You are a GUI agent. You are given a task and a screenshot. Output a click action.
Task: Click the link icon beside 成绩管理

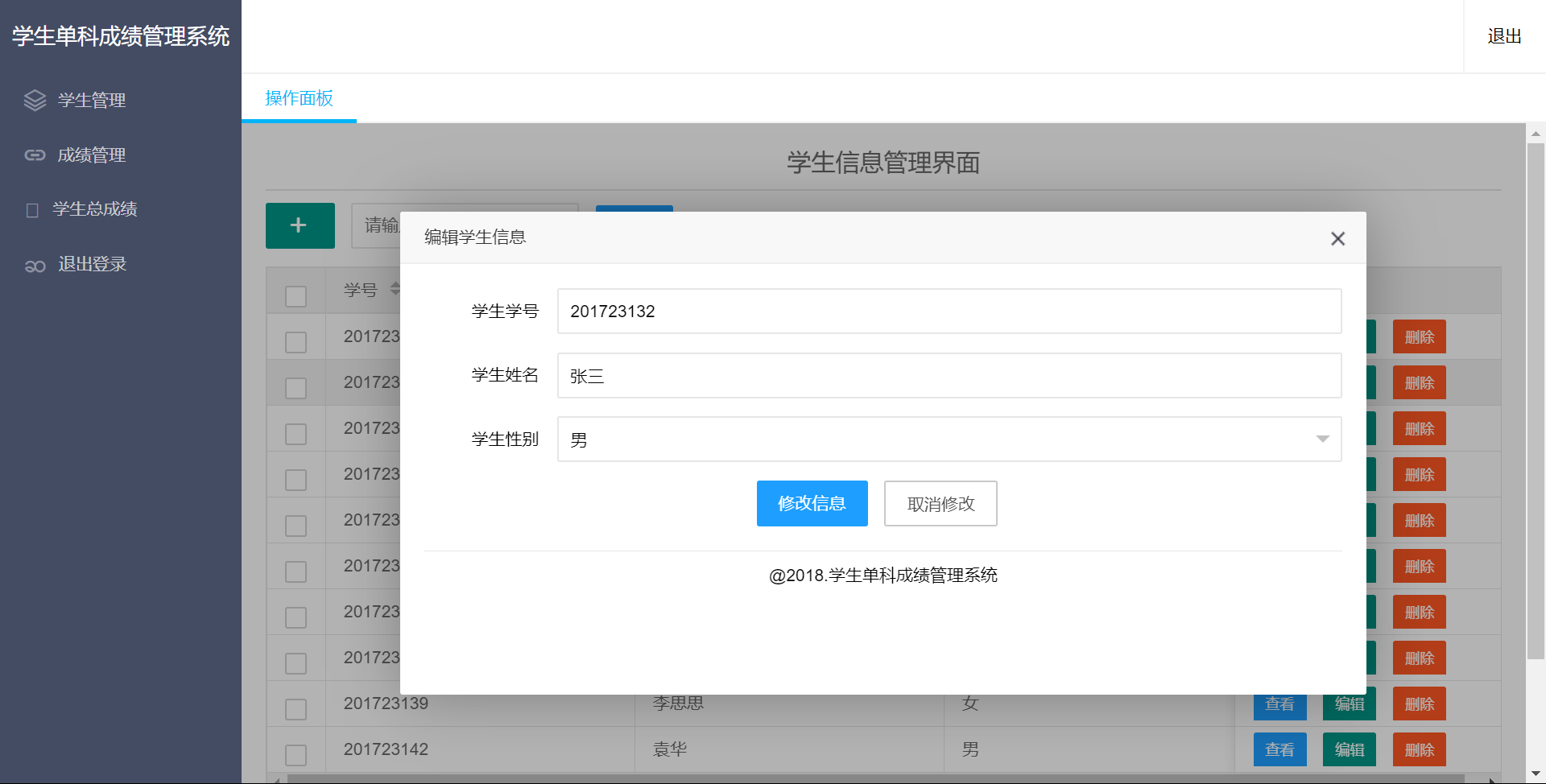(x=35, y=155)
